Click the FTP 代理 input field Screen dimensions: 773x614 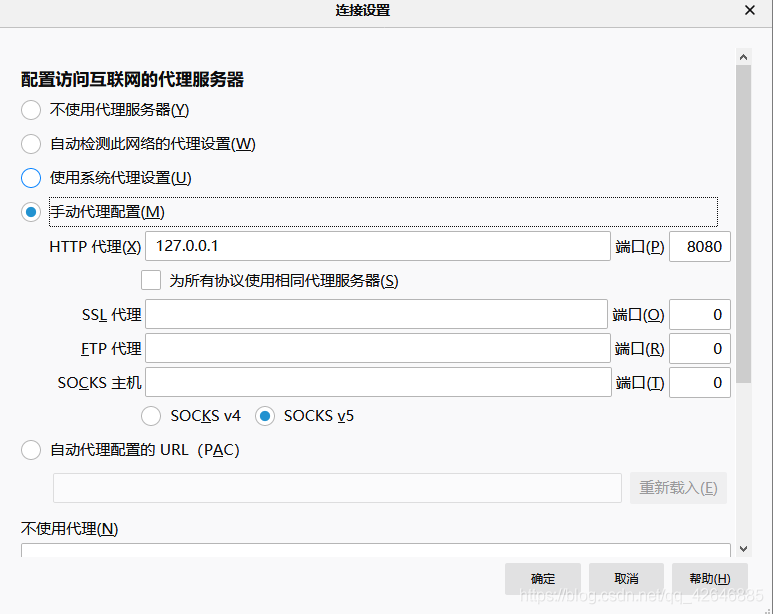point(377,348)
